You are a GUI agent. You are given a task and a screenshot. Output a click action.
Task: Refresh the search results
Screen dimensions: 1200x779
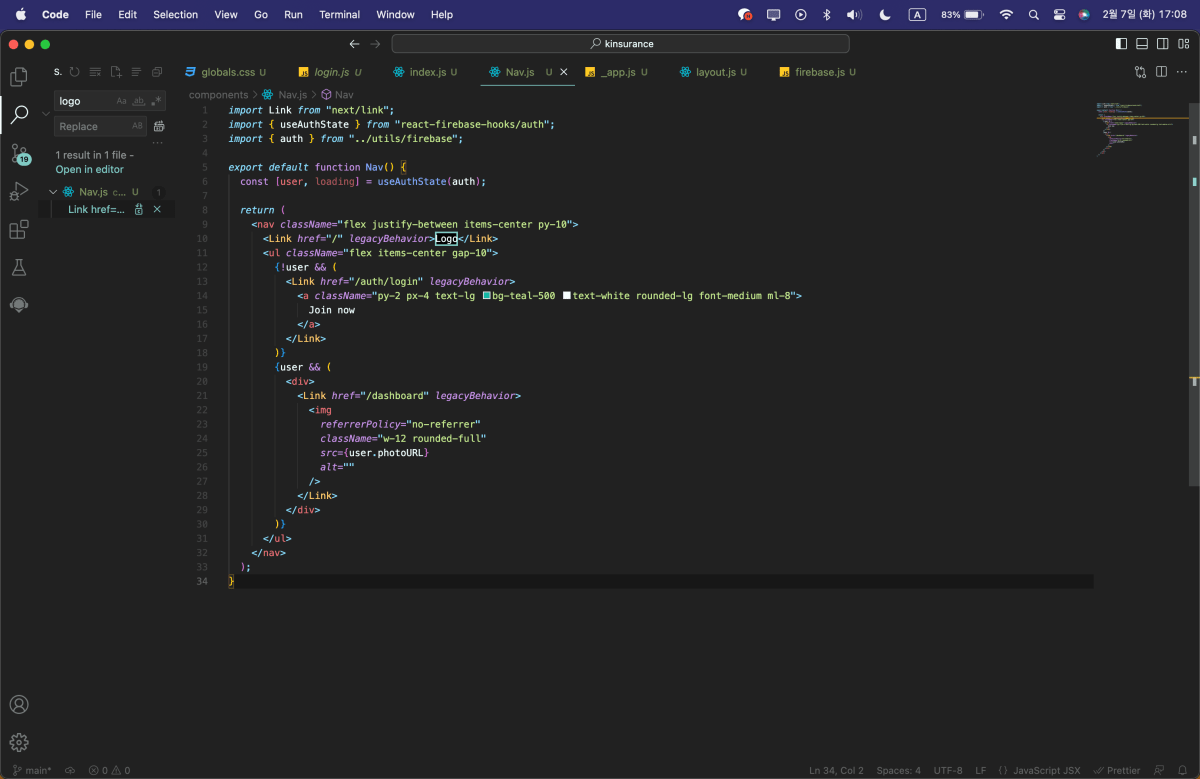coord(76,71)
